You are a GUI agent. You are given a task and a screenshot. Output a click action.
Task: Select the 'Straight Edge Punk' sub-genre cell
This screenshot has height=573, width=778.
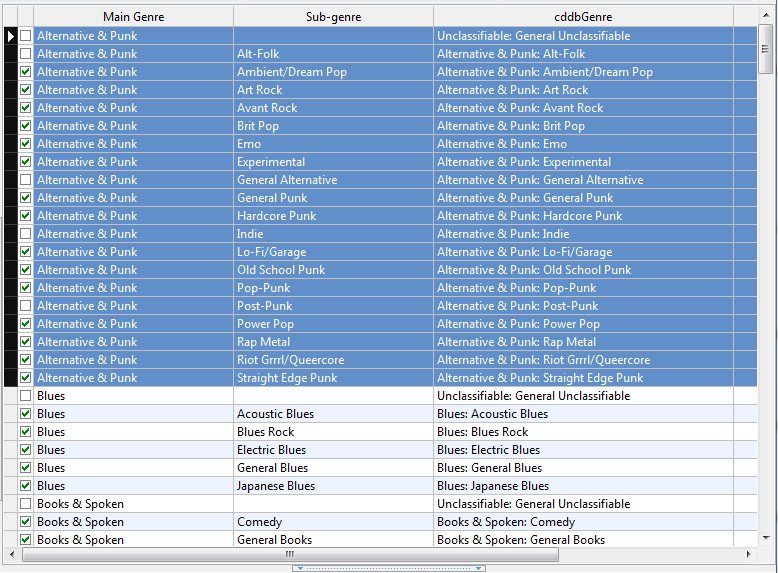pos(333,378)
